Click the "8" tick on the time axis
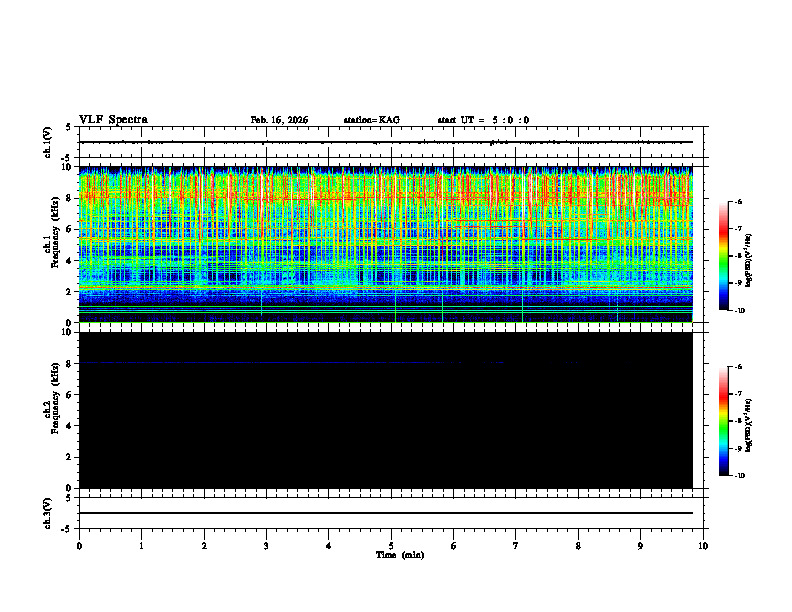The width and height of the screenshot is (792, 612). point(578,546)
